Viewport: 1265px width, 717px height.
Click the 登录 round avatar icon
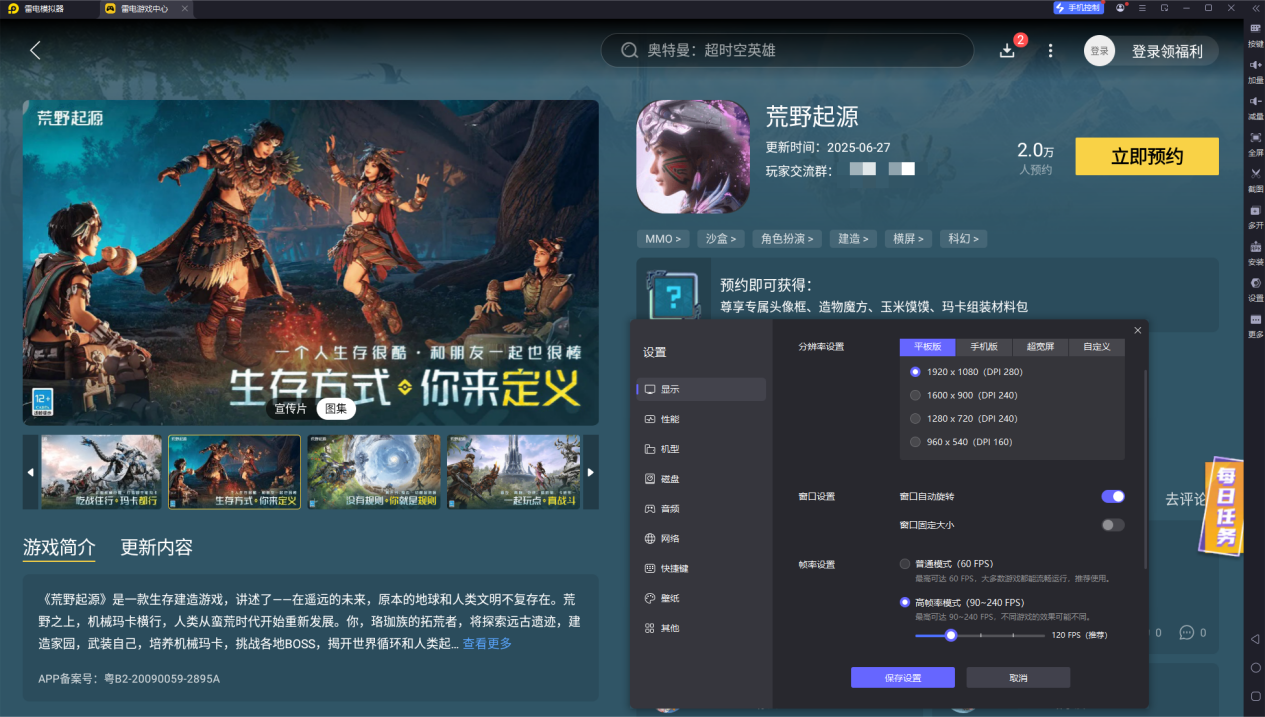(1099, 50)
